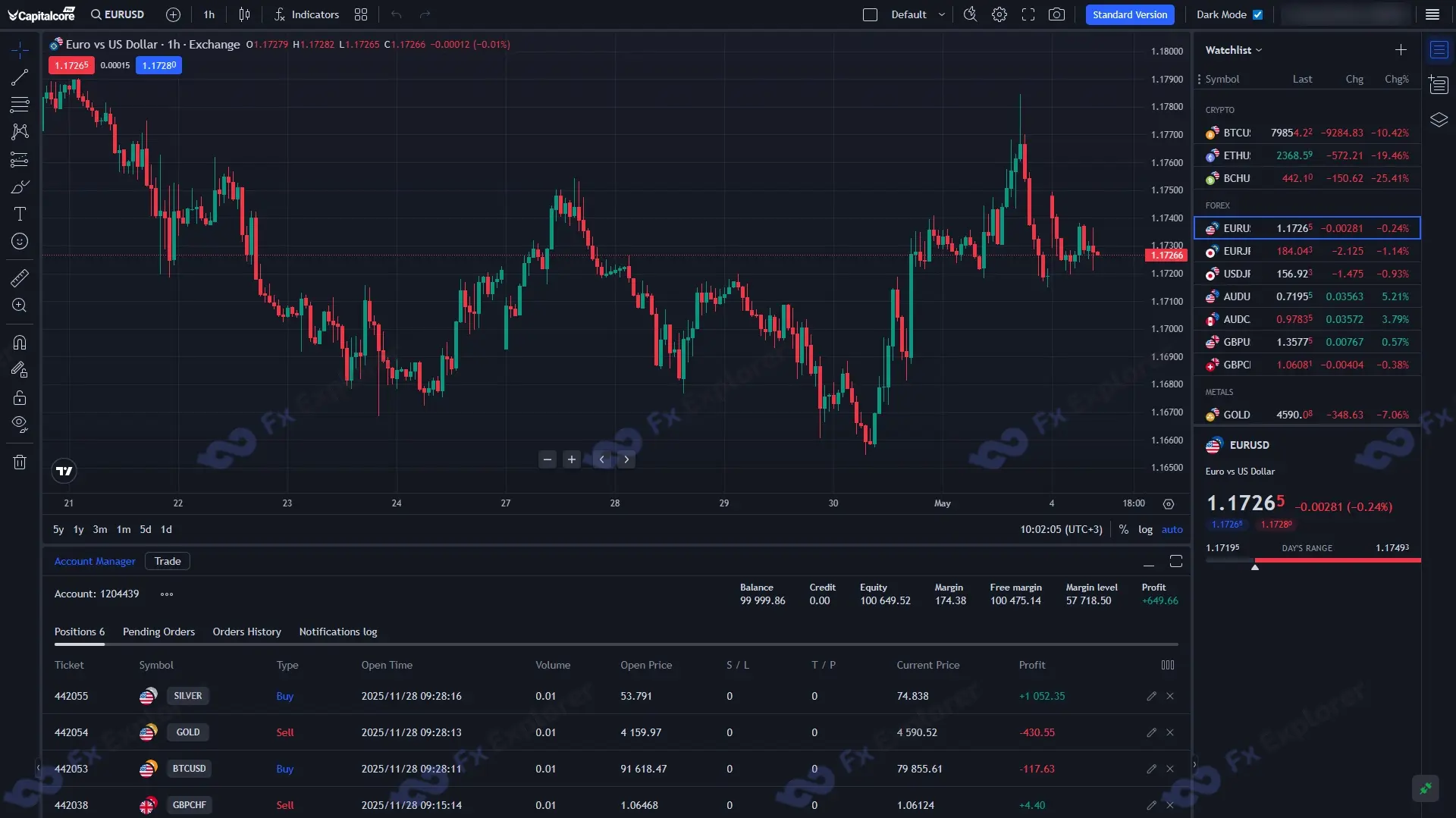Select the trend line drawing tool
Image resolution: width=1456 pixels, height=818 pixels.
[20, 77]
